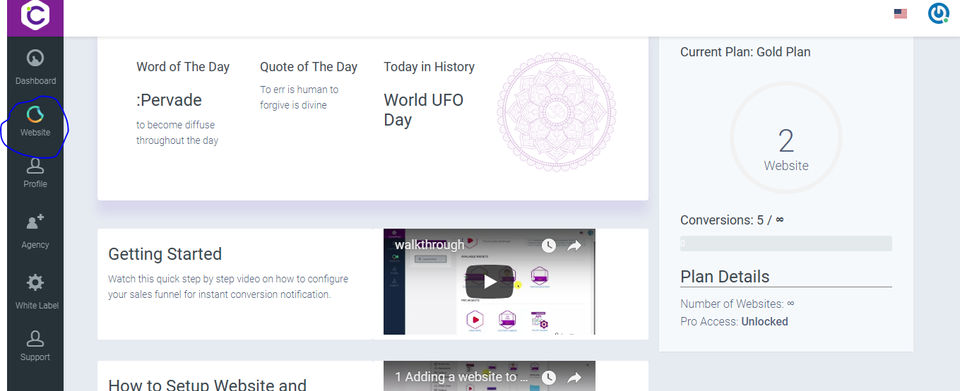Viewport: 960px width, 391px height.
Task: Go to Profile in the sidebar
Action: pyautogui.click(x=36, y=173)
